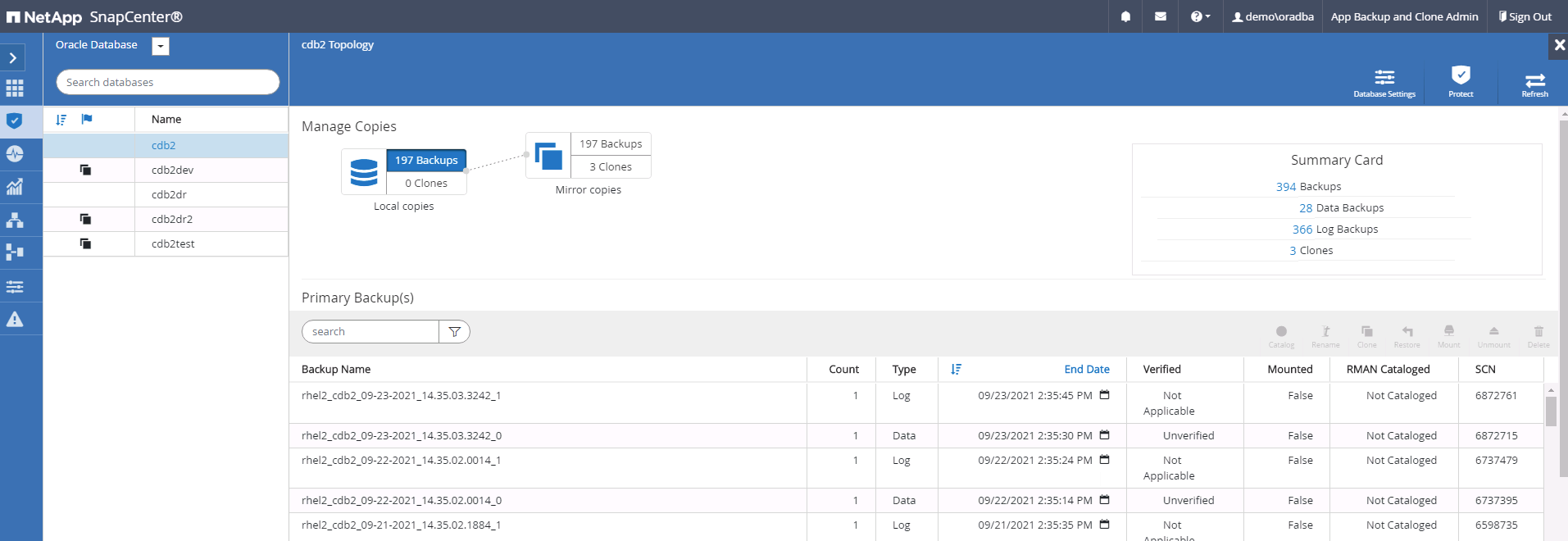Screen dimensions: 1568x541
Task: Open the notifications bell icon
Action: tap(1125, 16)
